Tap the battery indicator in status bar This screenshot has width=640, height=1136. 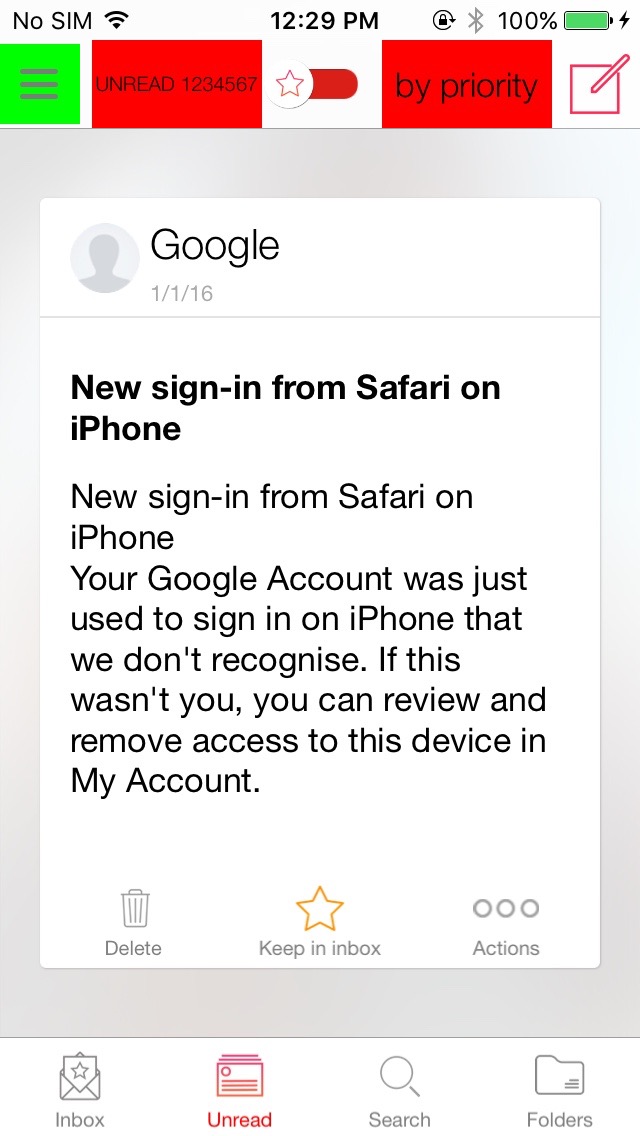(x=588, y=20)
